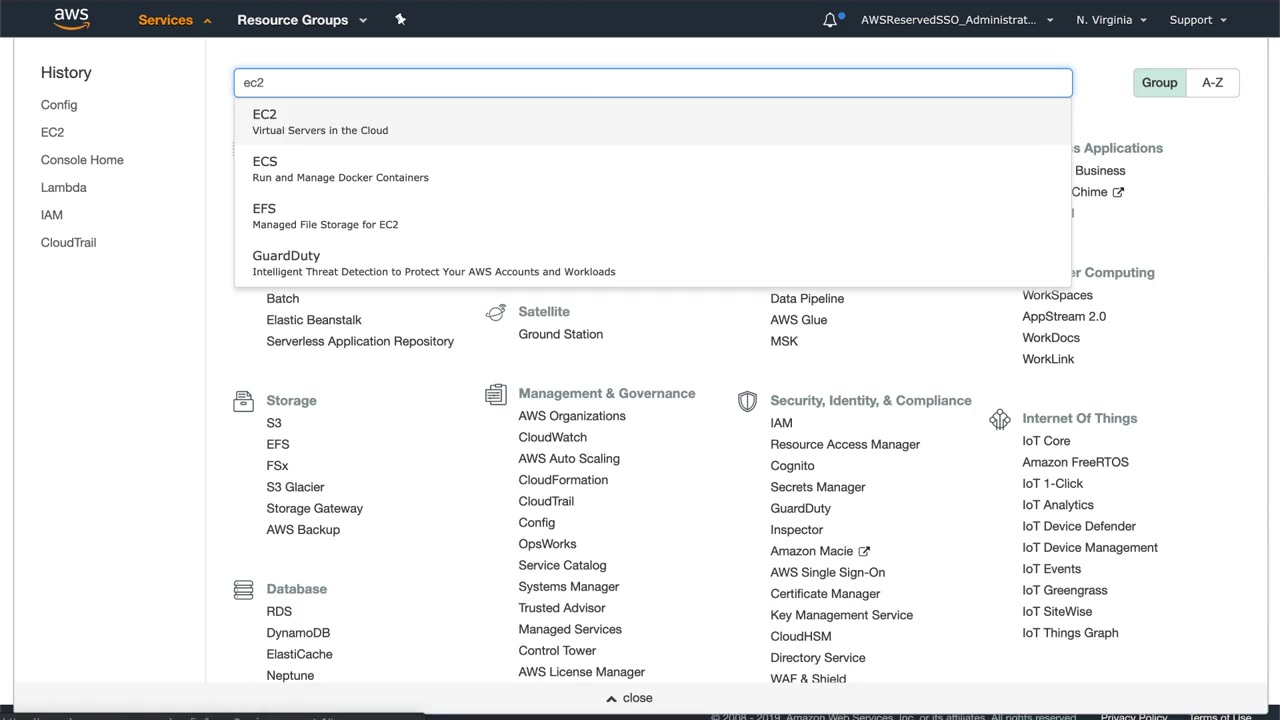Open the N. Virginia region dropdown
The width and height of the screenshot is (1280, 720).
(1111, 20)
